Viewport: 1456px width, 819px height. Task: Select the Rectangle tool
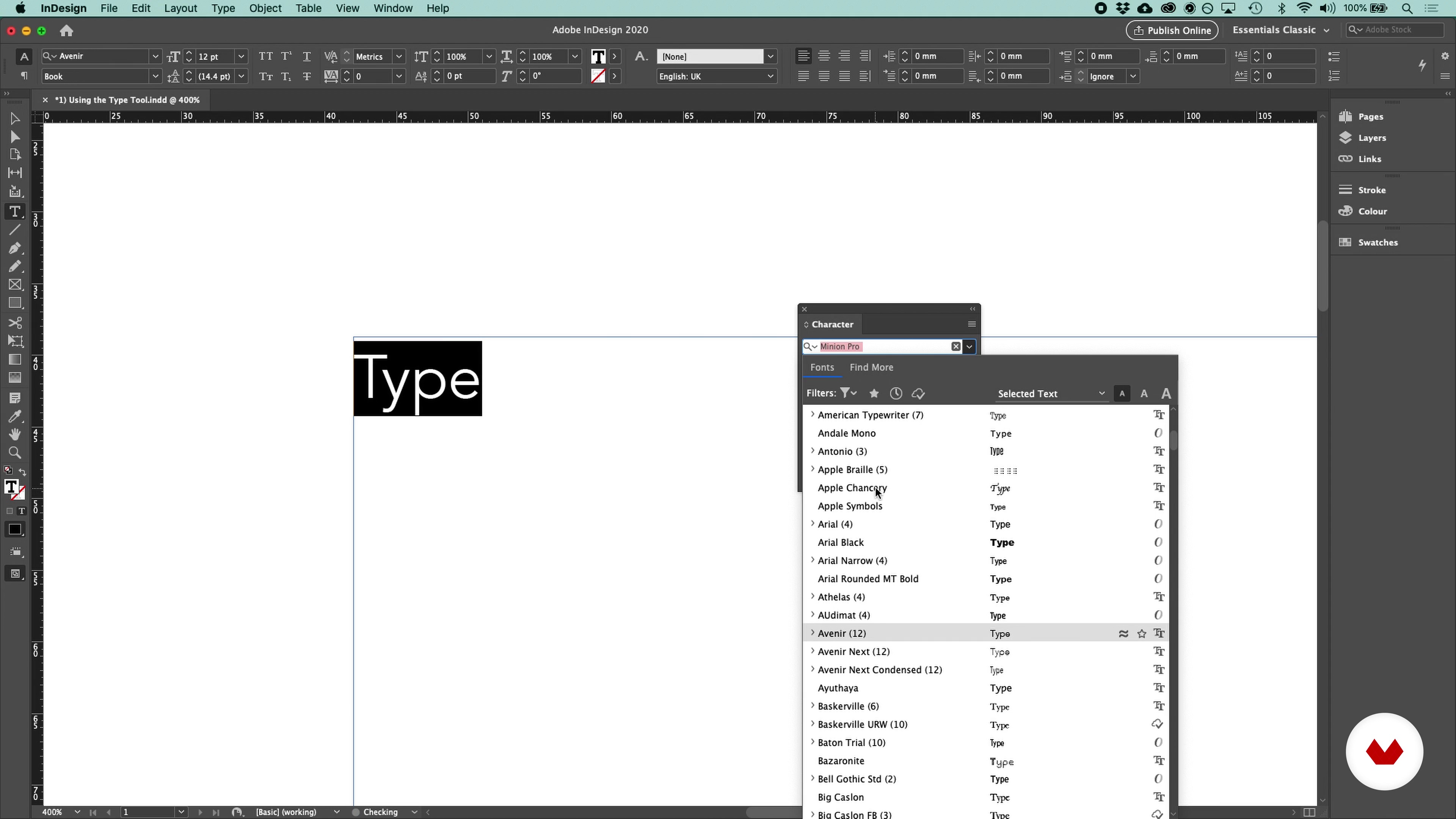pos(15,303)
